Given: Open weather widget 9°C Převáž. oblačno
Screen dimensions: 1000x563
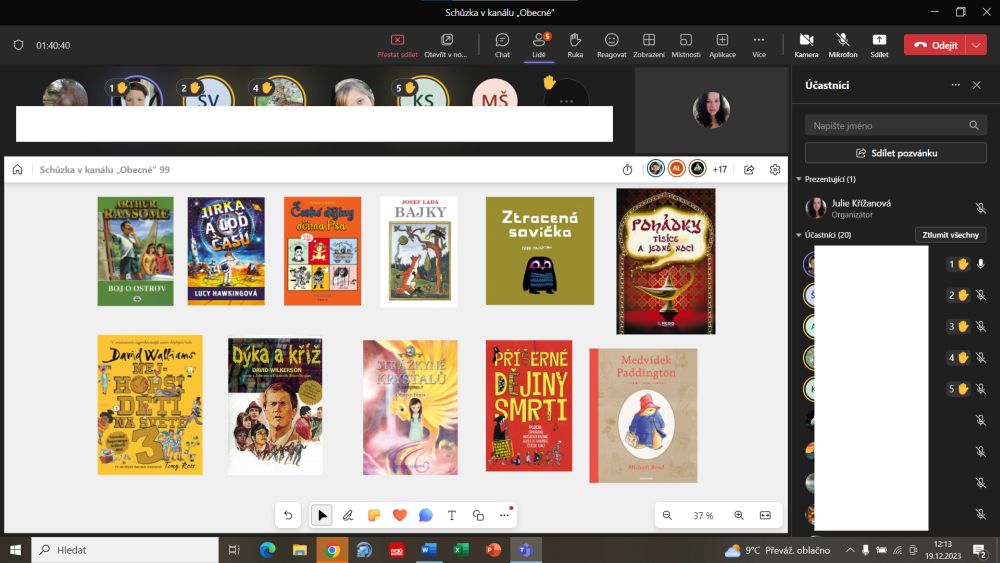Looking at the screenshot, I should pos(777,550).
